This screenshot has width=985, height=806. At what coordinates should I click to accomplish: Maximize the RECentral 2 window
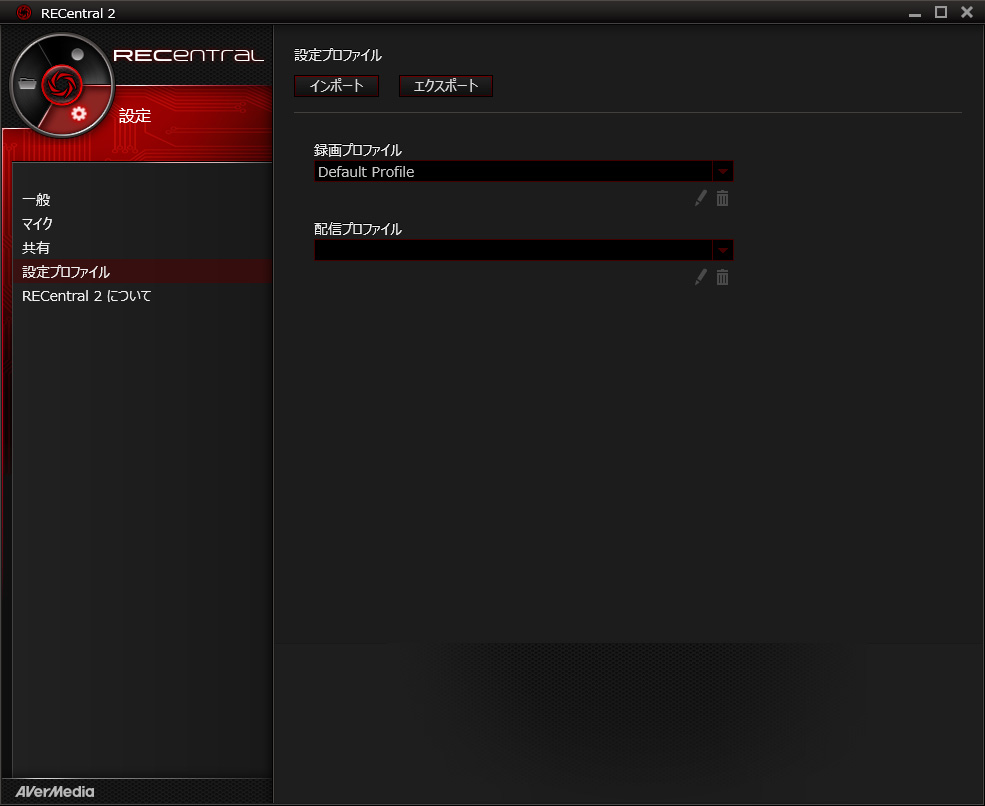pyautogui.click(x=940, y=12)
